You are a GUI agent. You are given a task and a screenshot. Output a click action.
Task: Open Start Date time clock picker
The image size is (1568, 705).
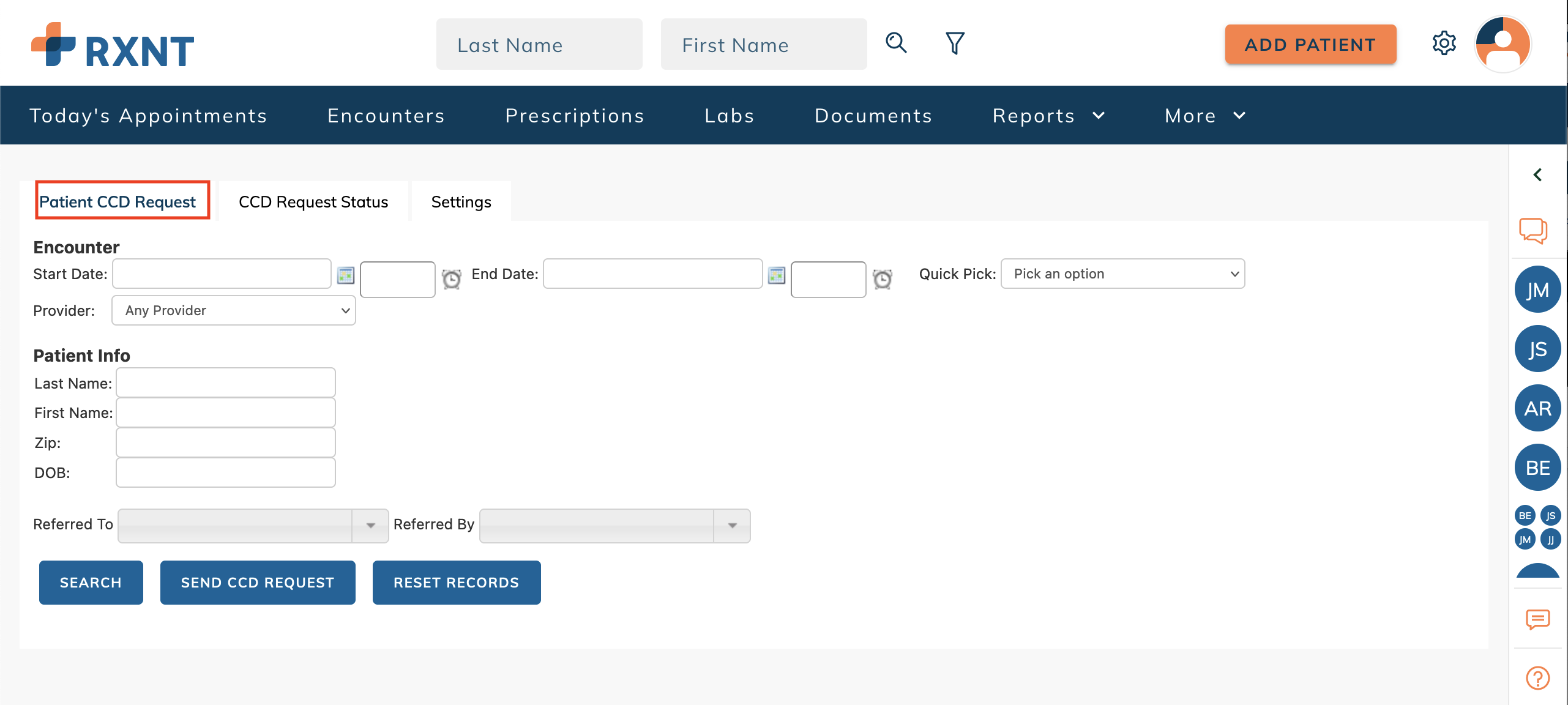coord(452,279)
